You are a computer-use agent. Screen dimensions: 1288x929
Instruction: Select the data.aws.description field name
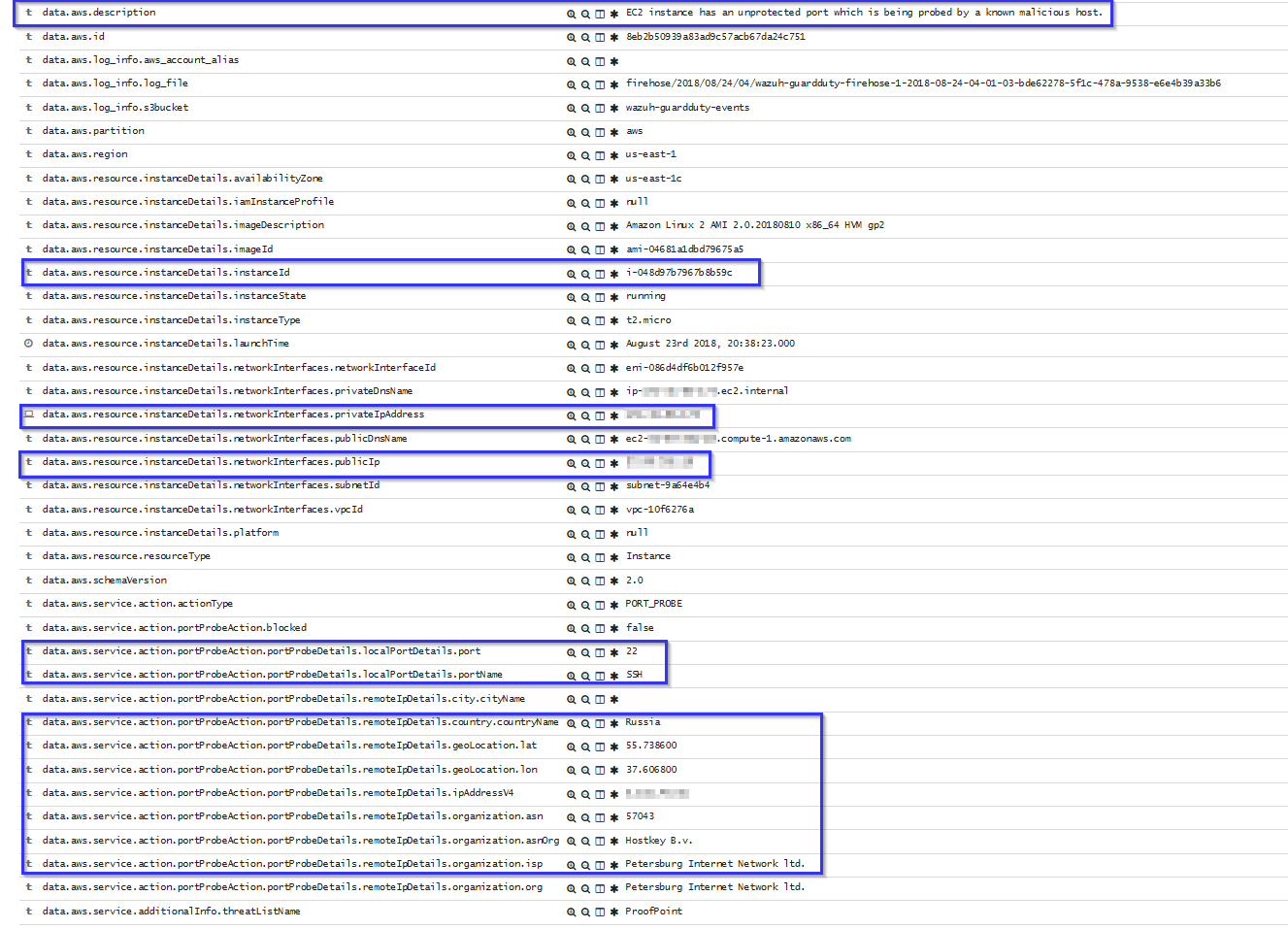(x=99, y=13)
